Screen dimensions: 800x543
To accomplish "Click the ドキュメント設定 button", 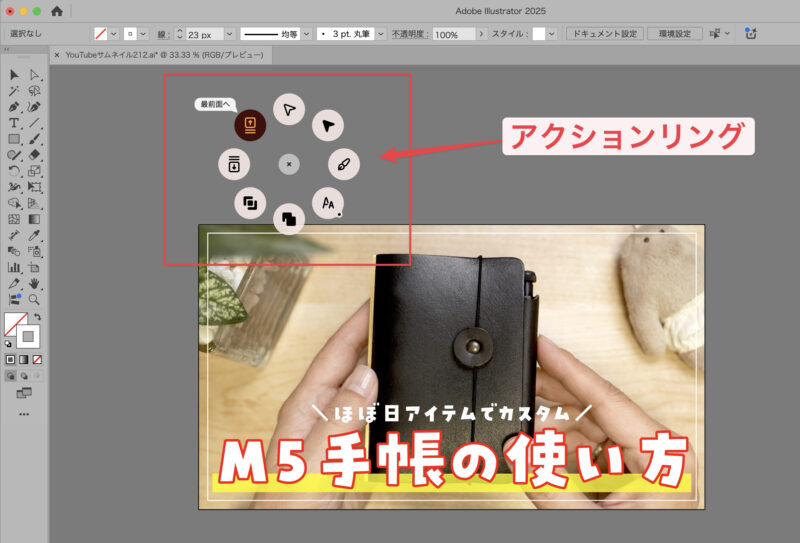I will pyautogui.click(x=603, y=34).
